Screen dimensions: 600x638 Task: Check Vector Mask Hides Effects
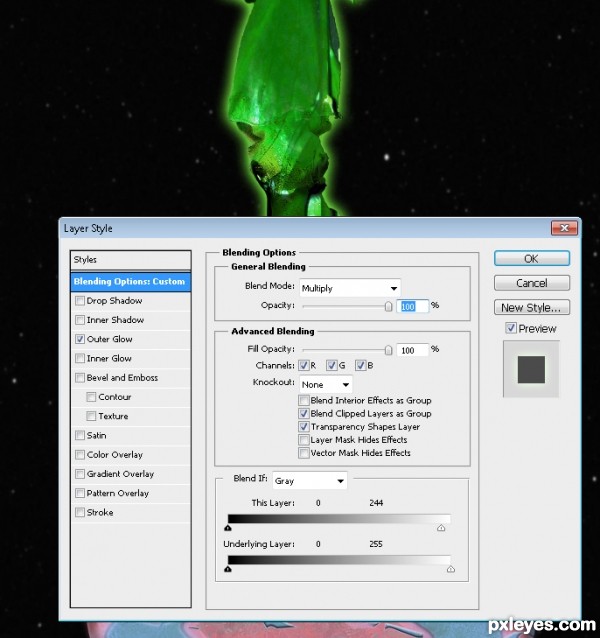point(304,453)
